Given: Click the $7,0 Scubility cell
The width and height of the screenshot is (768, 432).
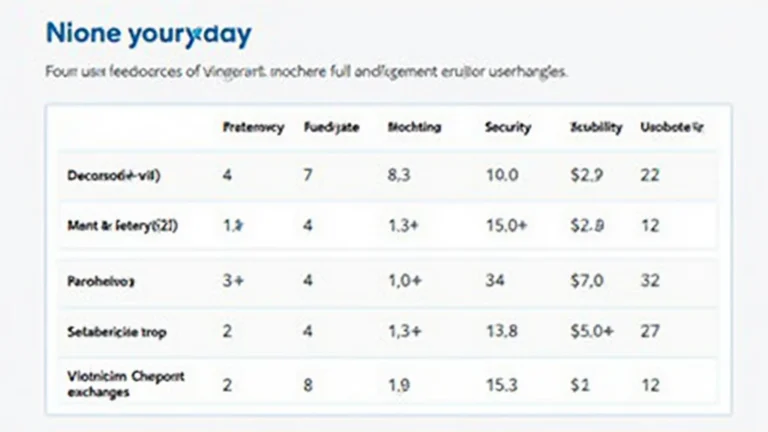Looking at the screenshot, I should (x=585, y=282).
